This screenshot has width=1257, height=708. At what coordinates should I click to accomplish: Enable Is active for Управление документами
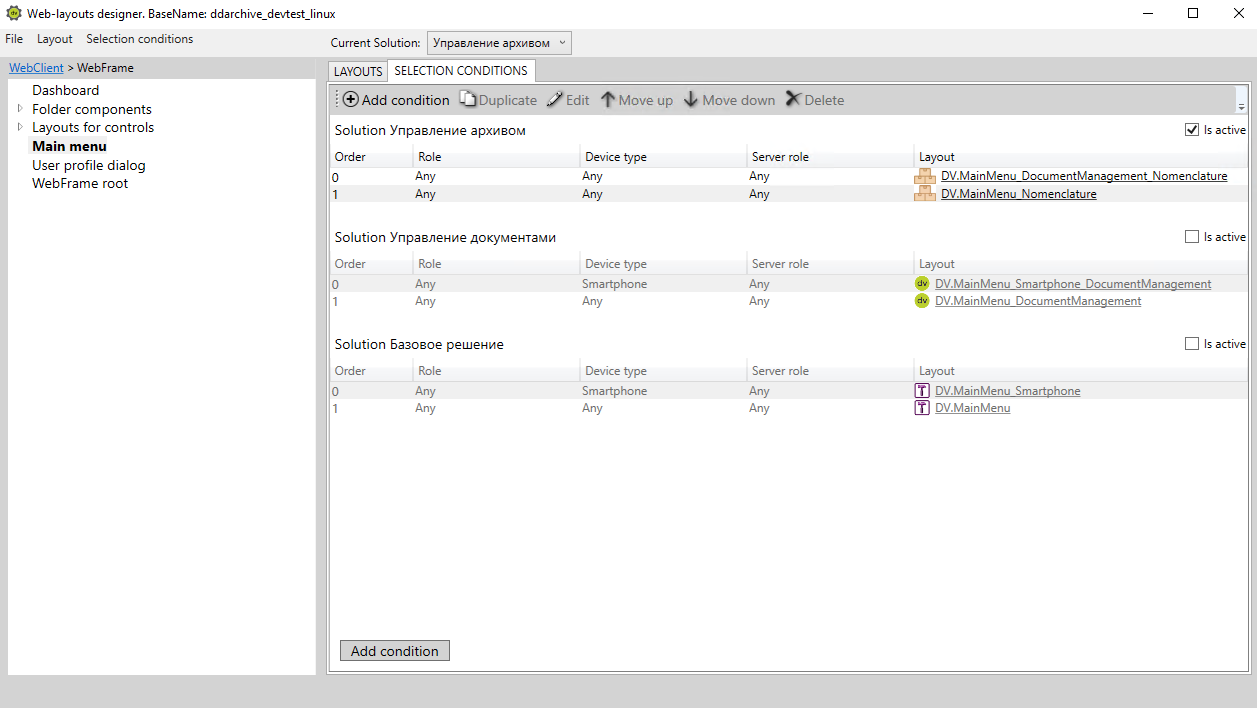(1191, 237)
